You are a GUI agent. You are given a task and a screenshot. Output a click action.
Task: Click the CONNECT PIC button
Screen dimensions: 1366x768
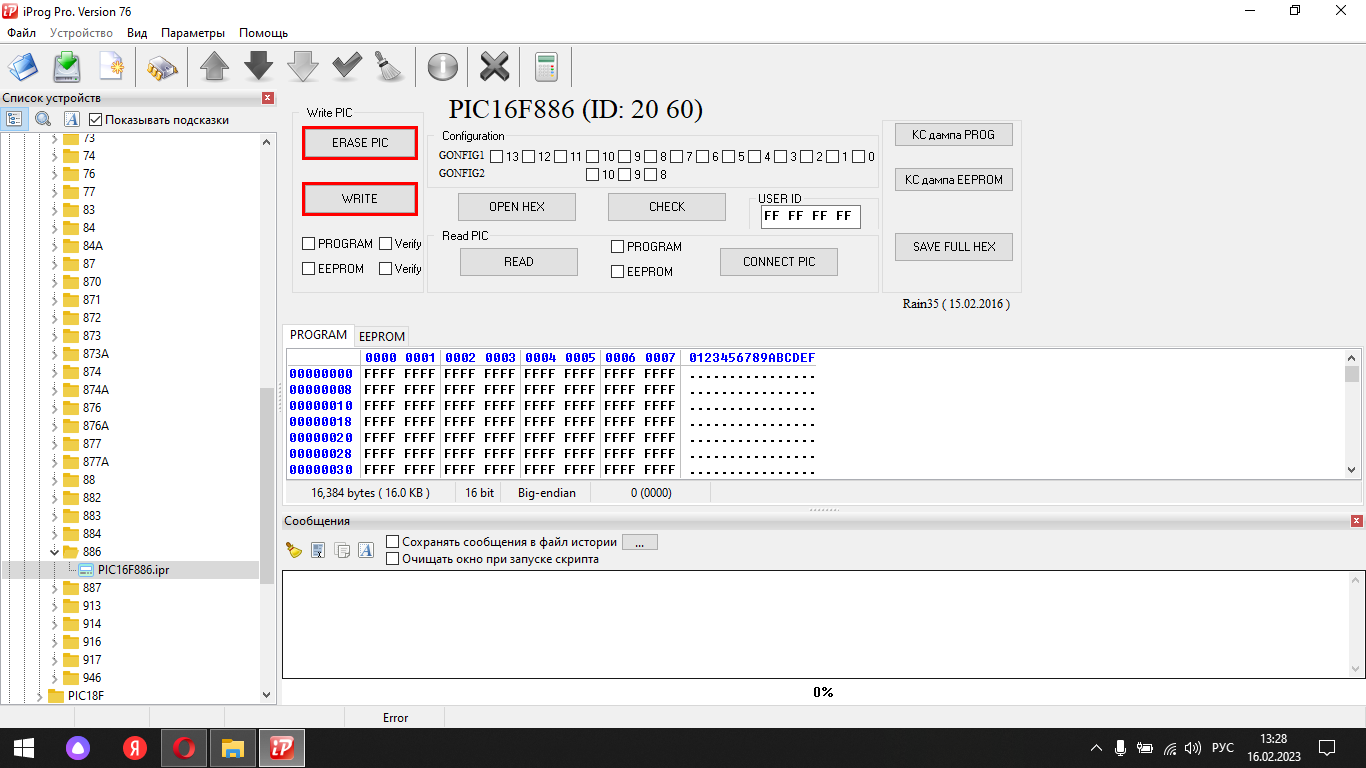778,262
